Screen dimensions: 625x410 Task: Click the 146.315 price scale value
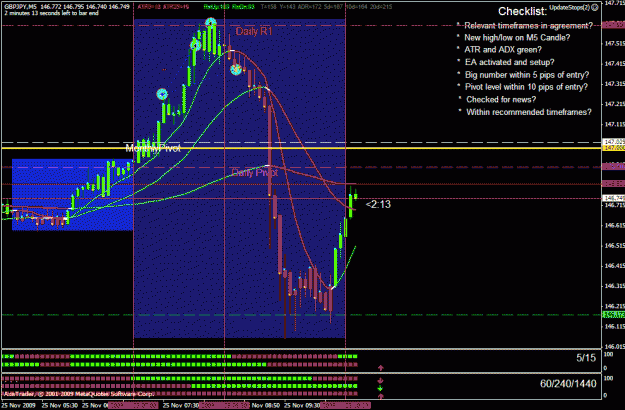[x=614, y=286]
